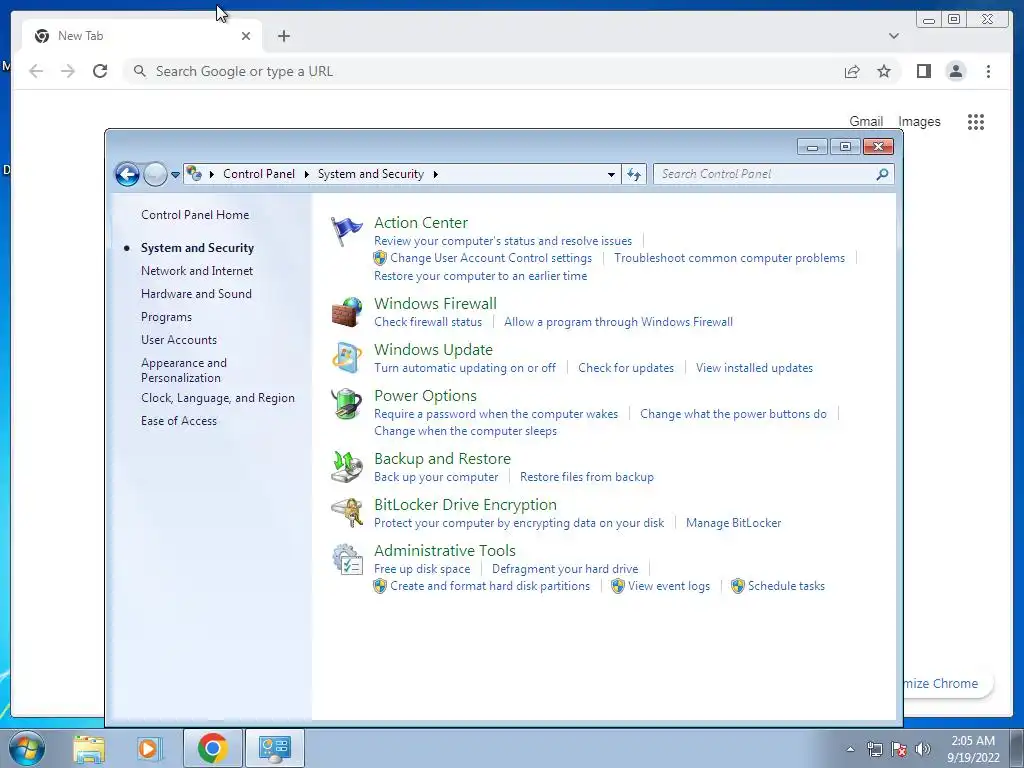Bookmark this tab with the star icon
Image resolution: width=1024 pixels, height=768 pixels.
click(x=884, y=71)
